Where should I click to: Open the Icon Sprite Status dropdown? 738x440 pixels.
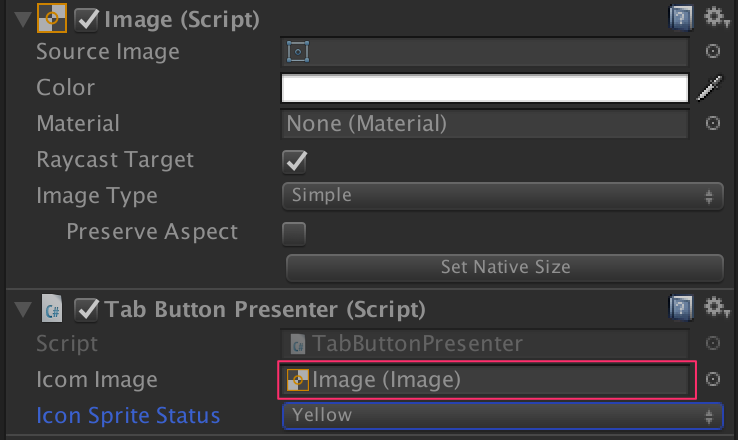[503, 415]
